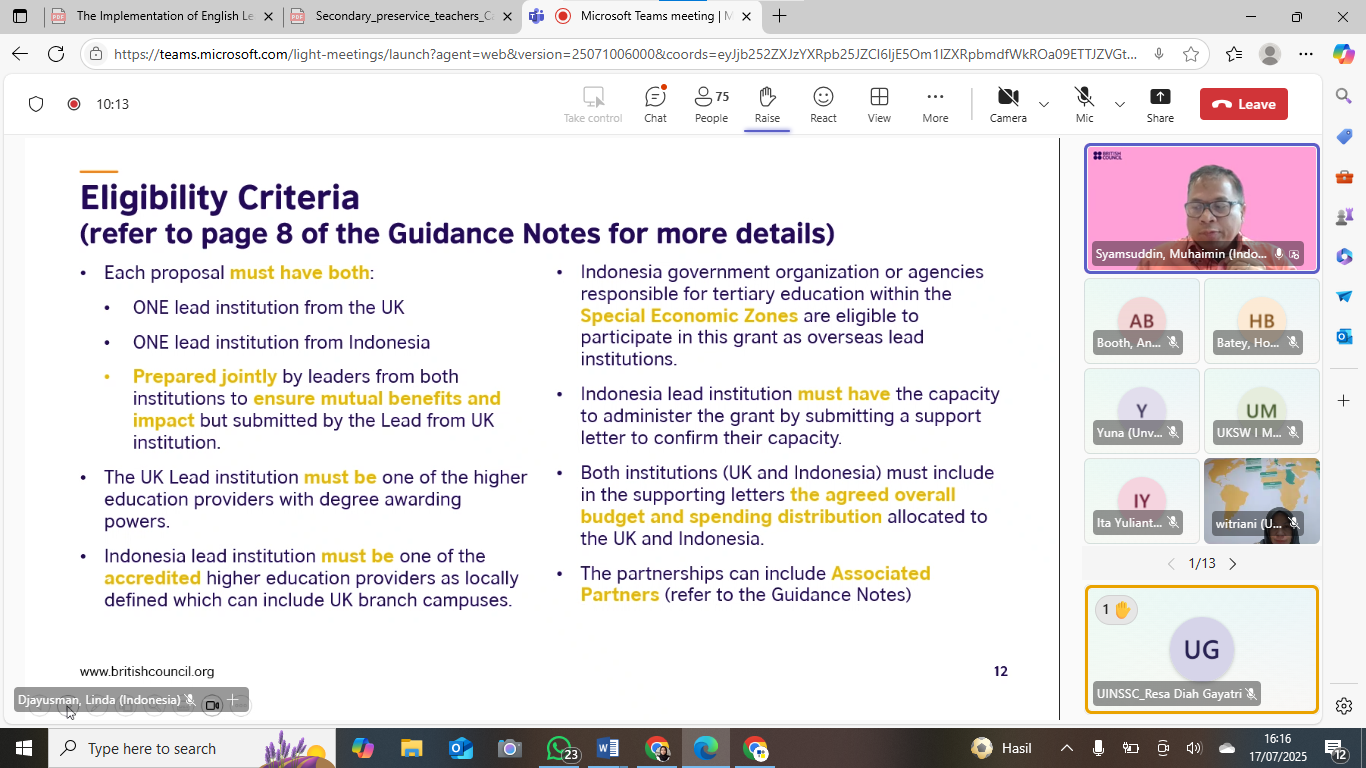Close the Secondary_preservice_teachers tab
Viewport: 1366px width, 768px height.
point(508,16)
